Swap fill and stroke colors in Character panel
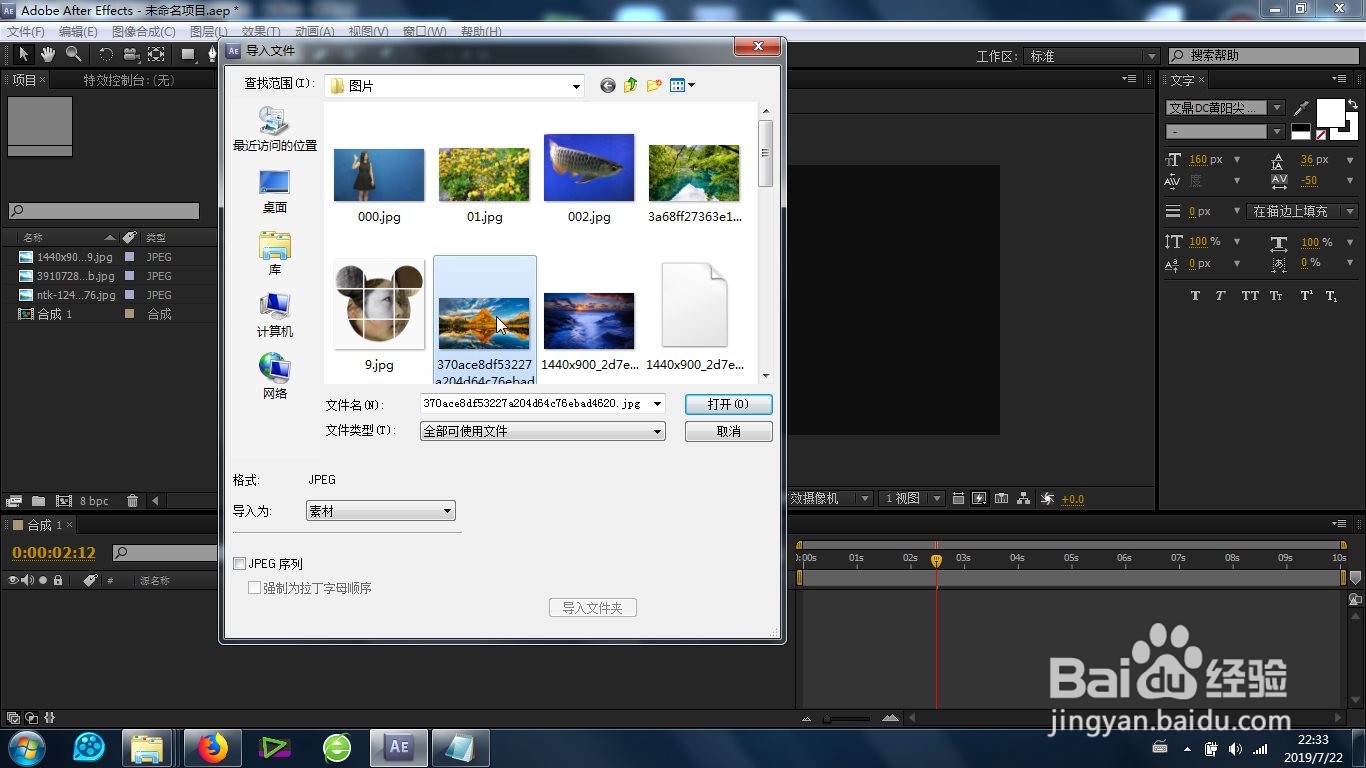The width and height of the screenshot is (1366, 768). (1353, 104)
